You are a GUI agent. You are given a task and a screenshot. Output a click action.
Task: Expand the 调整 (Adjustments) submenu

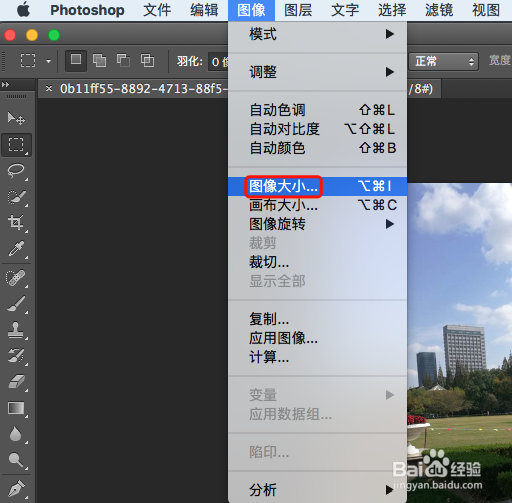click(317, 72)
